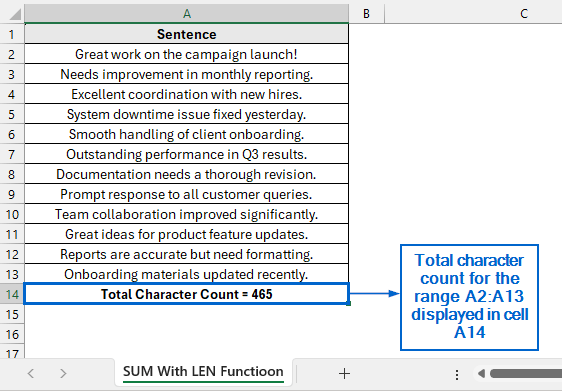Select row 13 header

click(x=12, y=275)
